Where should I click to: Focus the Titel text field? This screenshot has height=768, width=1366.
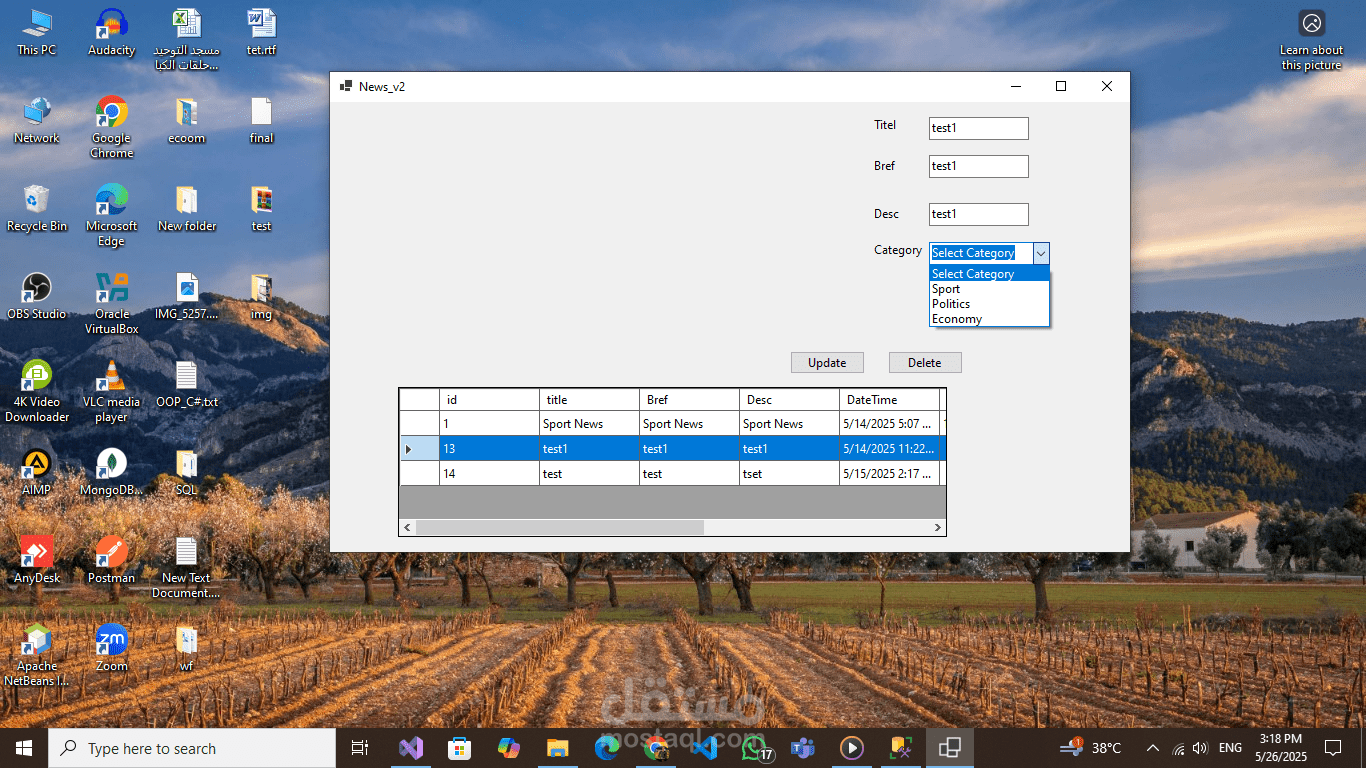(x=978, y=128)
